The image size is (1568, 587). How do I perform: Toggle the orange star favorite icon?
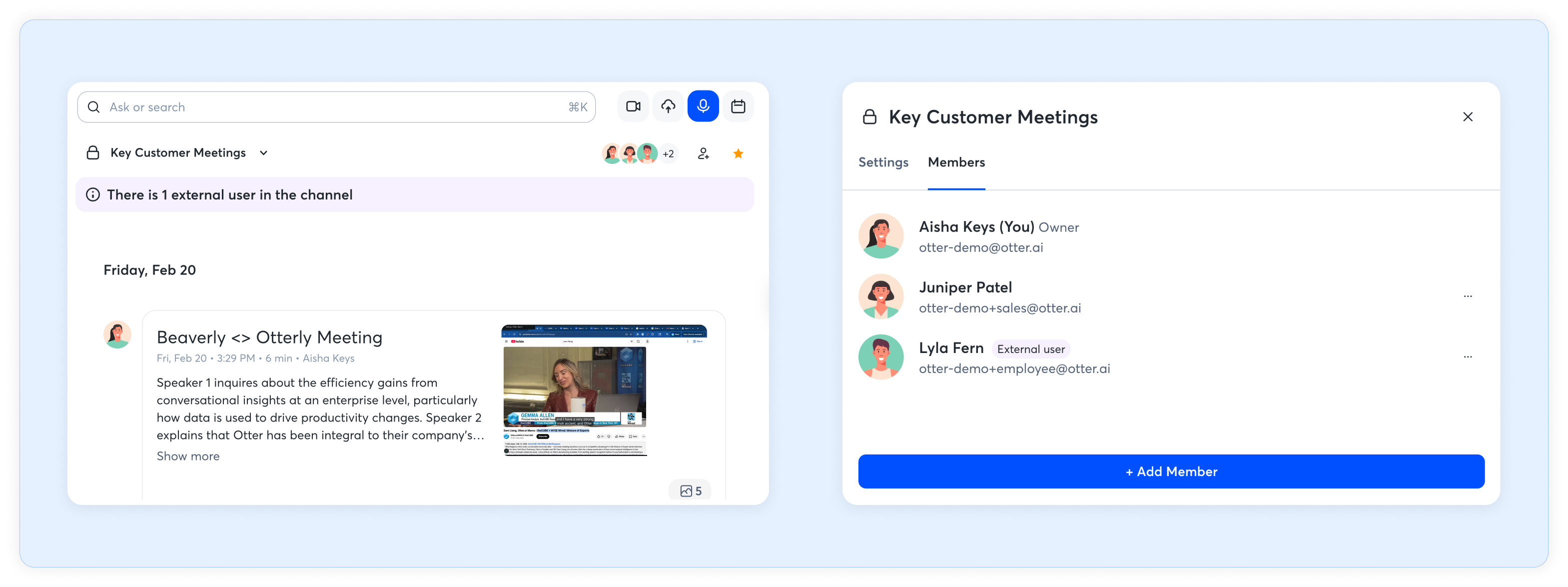[x=738, y=153]
